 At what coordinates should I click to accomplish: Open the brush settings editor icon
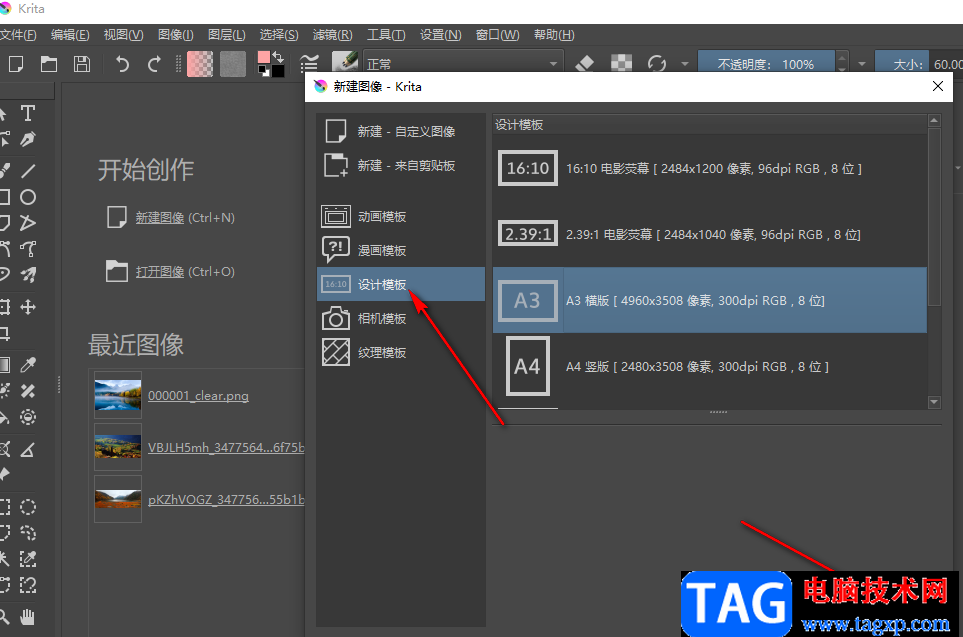coord(309,63)
